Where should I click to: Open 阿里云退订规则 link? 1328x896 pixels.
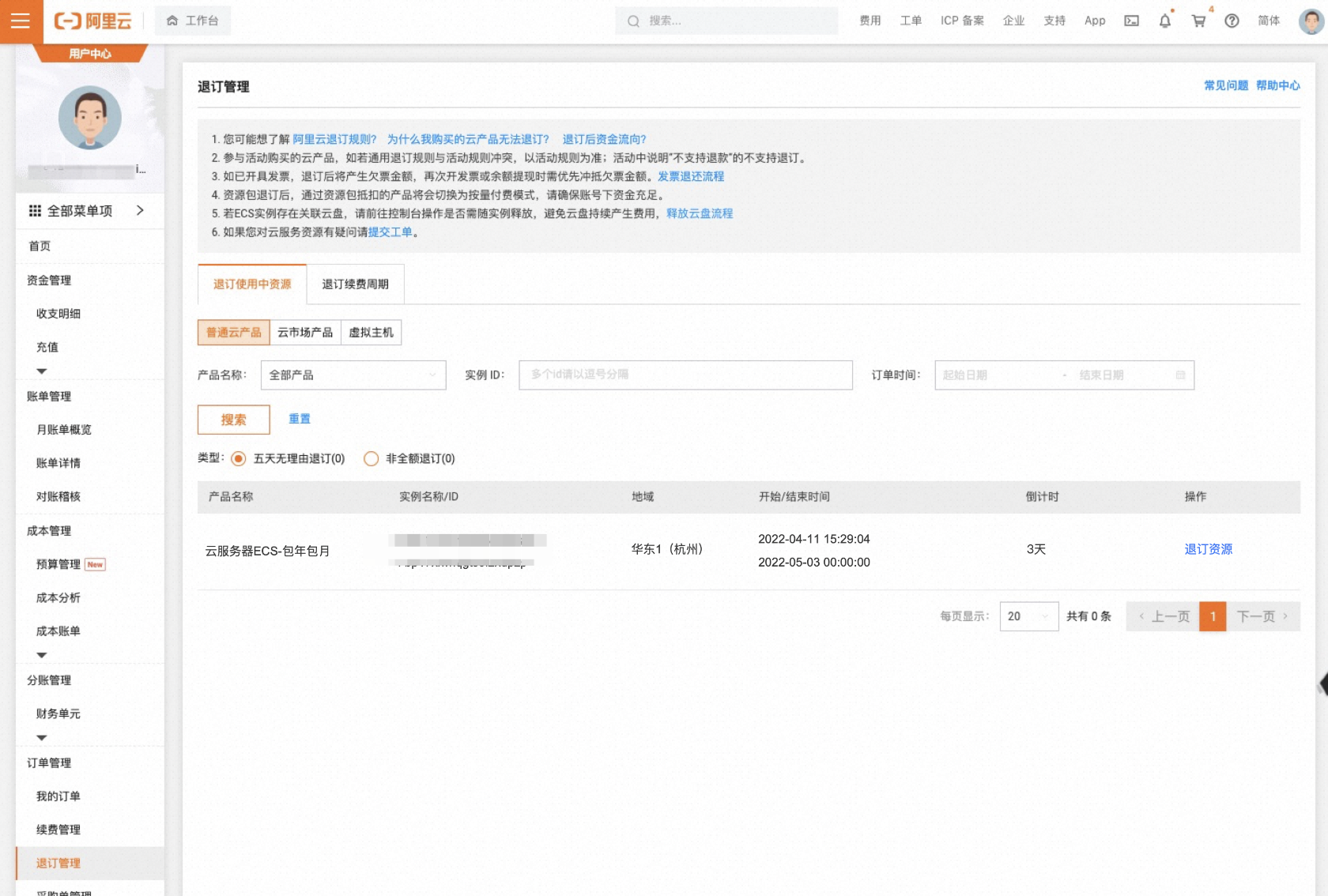pyautogui.click(x=335, y=139)
